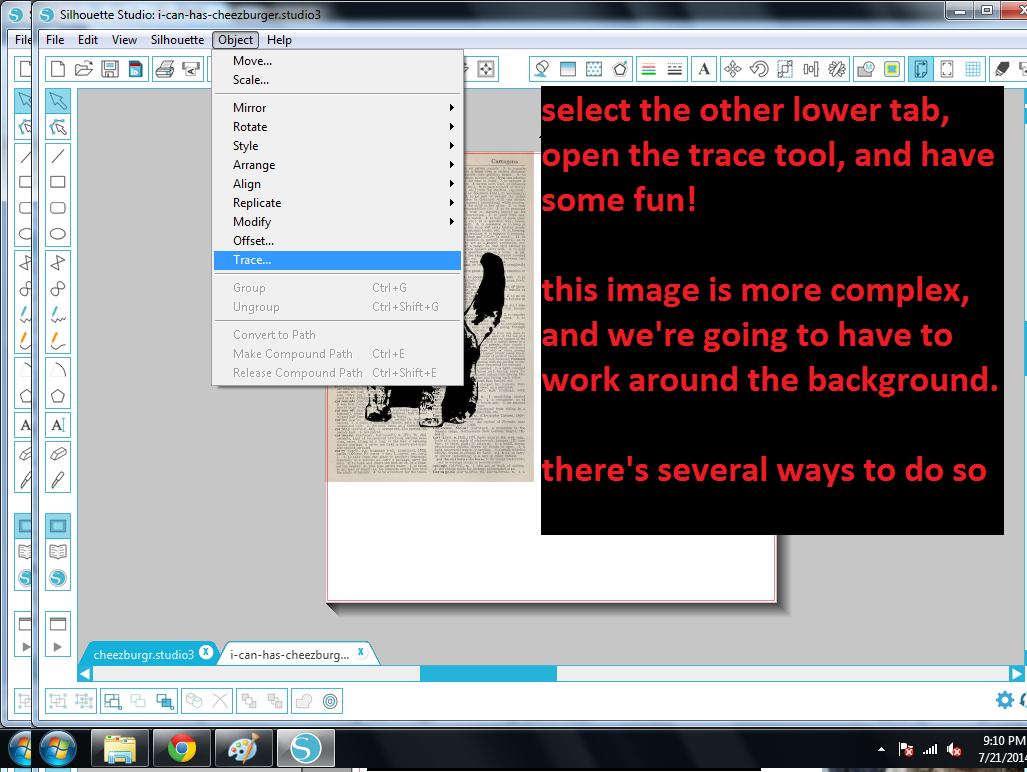Expand the Mirror submenu

[x=337, y=107]
